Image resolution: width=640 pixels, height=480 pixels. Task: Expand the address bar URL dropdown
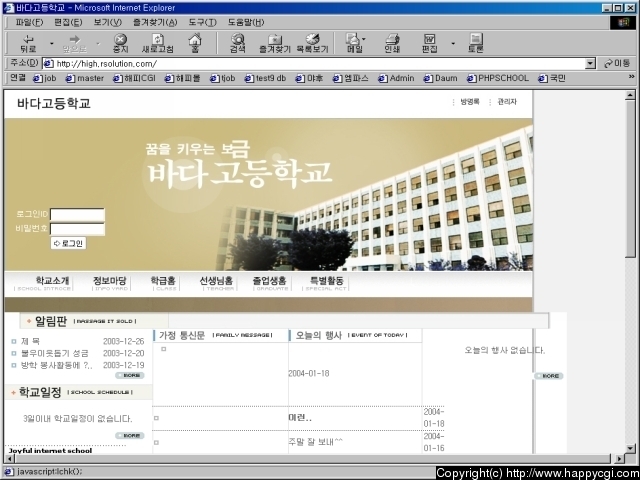[x=590, y=64]
